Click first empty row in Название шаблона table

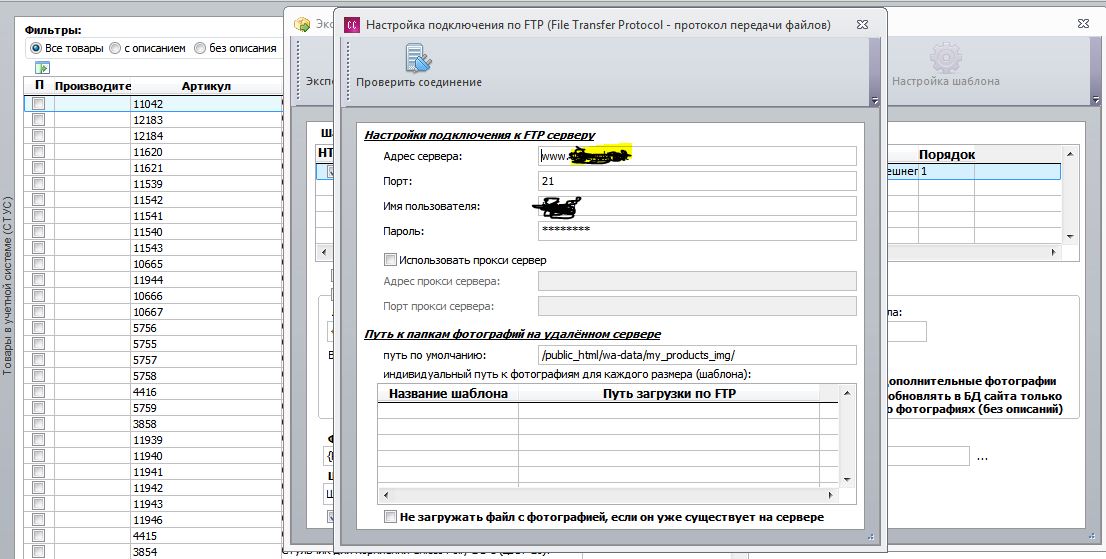(x=448, y=410)
